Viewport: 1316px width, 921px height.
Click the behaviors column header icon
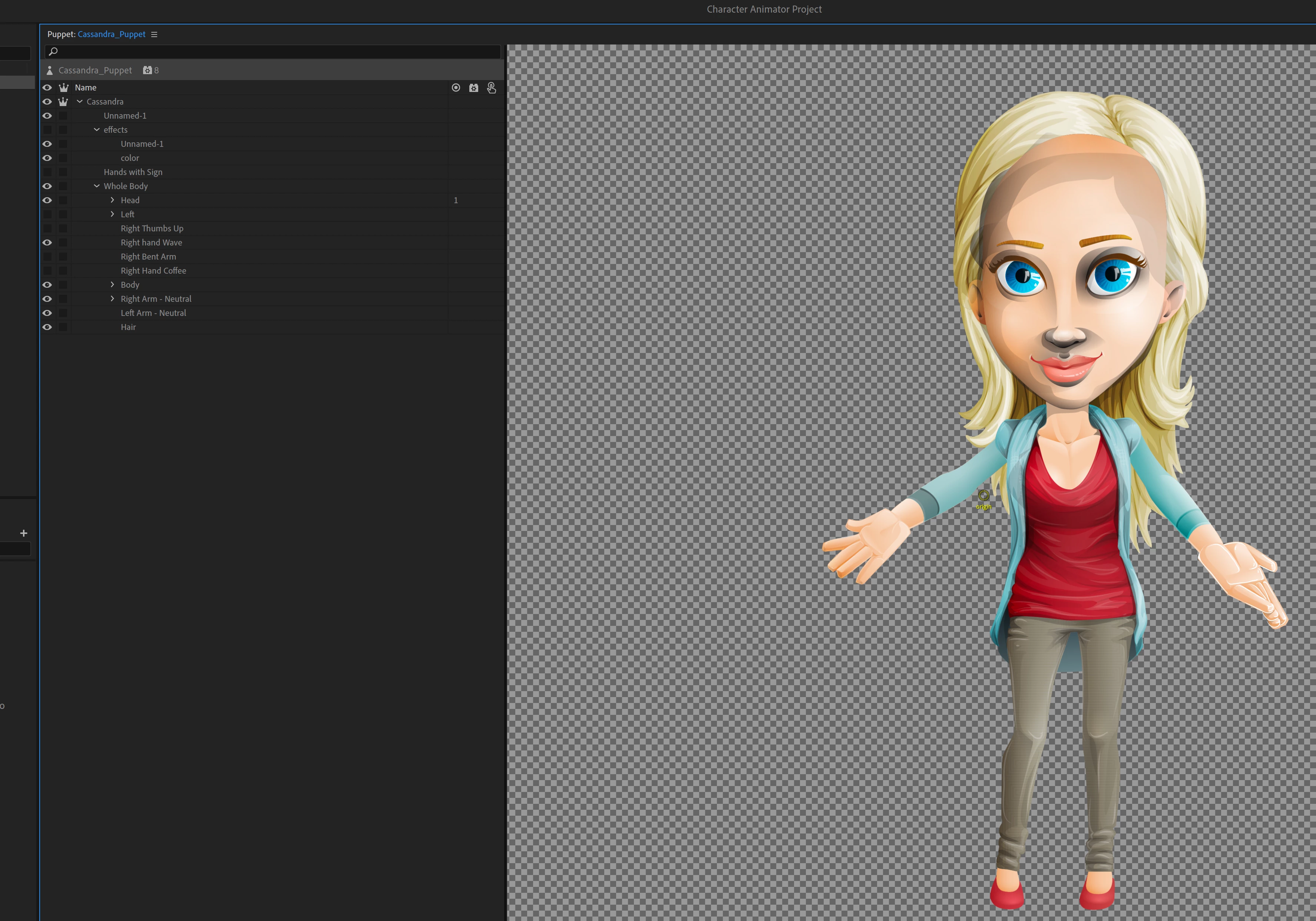coord(473,88)
